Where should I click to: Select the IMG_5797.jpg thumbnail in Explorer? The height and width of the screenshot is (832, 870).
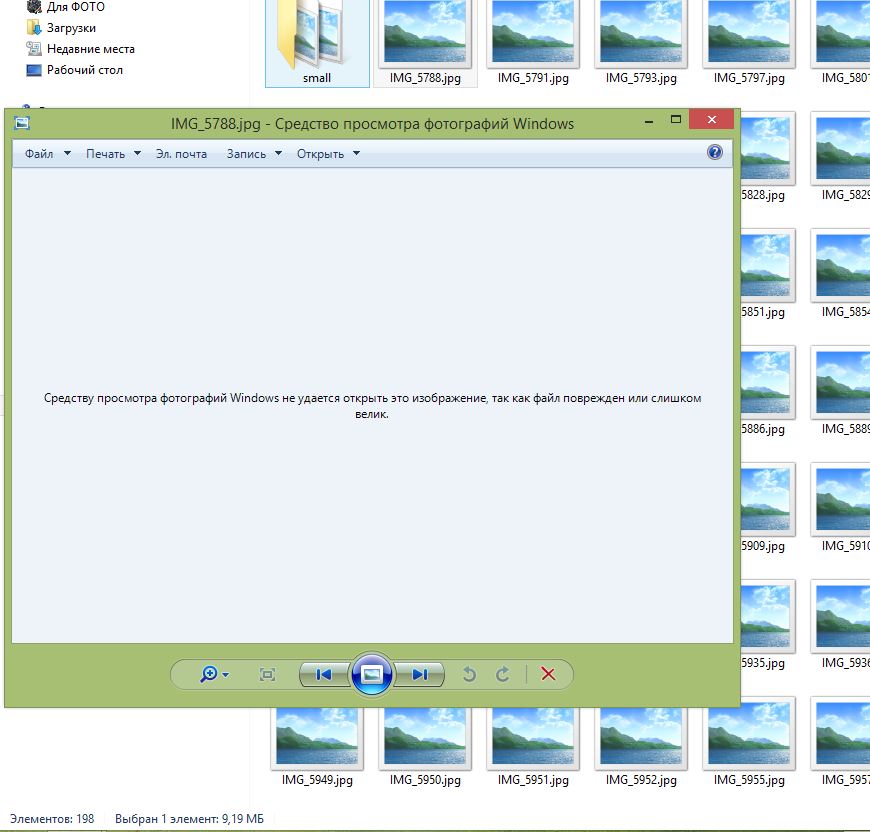(749, 33)
